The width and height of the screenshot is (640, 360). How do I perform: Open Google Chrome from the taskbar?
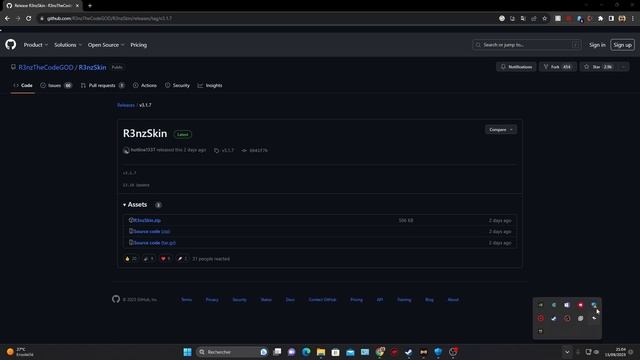click(380, 352)
